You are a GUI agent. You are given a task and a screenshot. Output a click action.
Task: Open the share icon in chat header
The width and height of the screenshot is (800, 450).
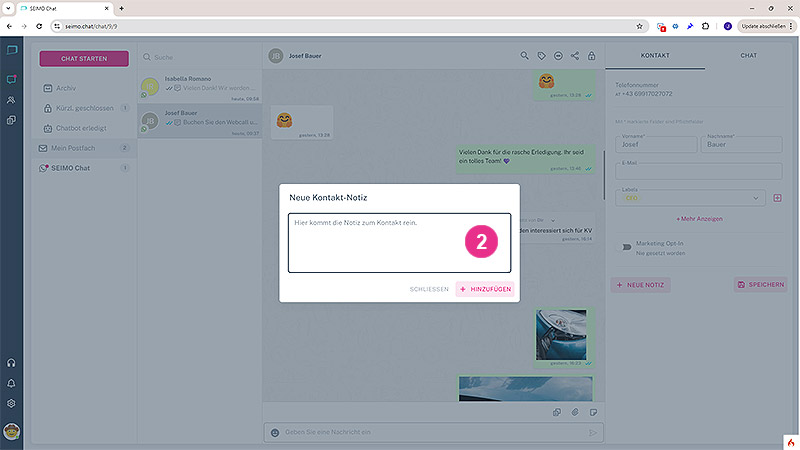pyautogui.click(x=575, y=56)
